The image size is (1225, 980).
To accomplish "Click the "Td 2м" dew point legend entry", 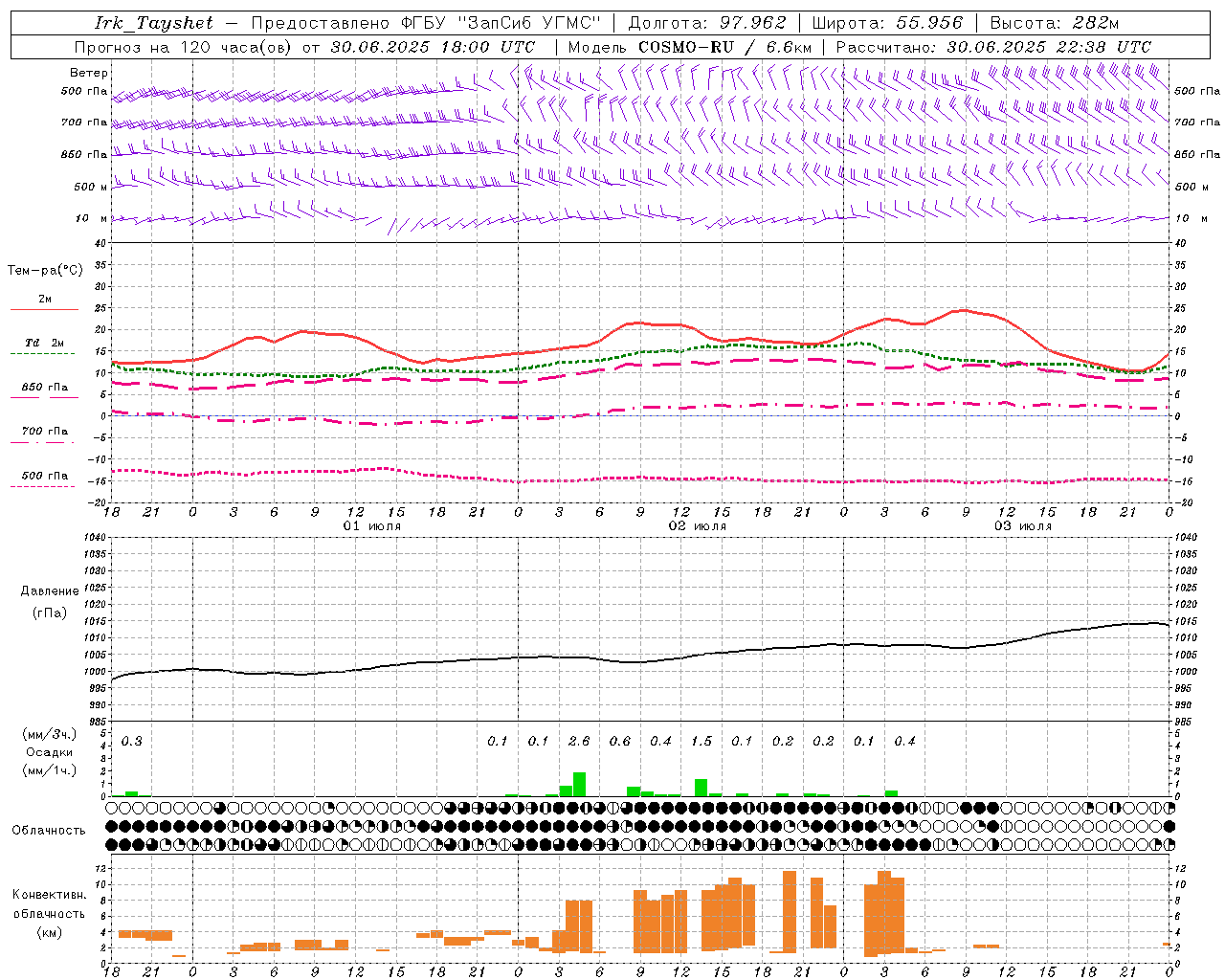I will point(44,343).
